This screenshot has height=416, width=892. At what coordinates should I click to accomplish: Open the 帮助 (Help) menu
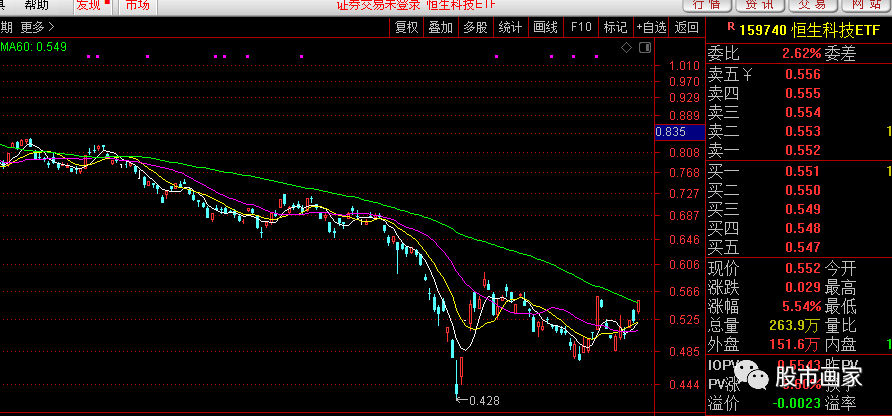coord(37,5)
